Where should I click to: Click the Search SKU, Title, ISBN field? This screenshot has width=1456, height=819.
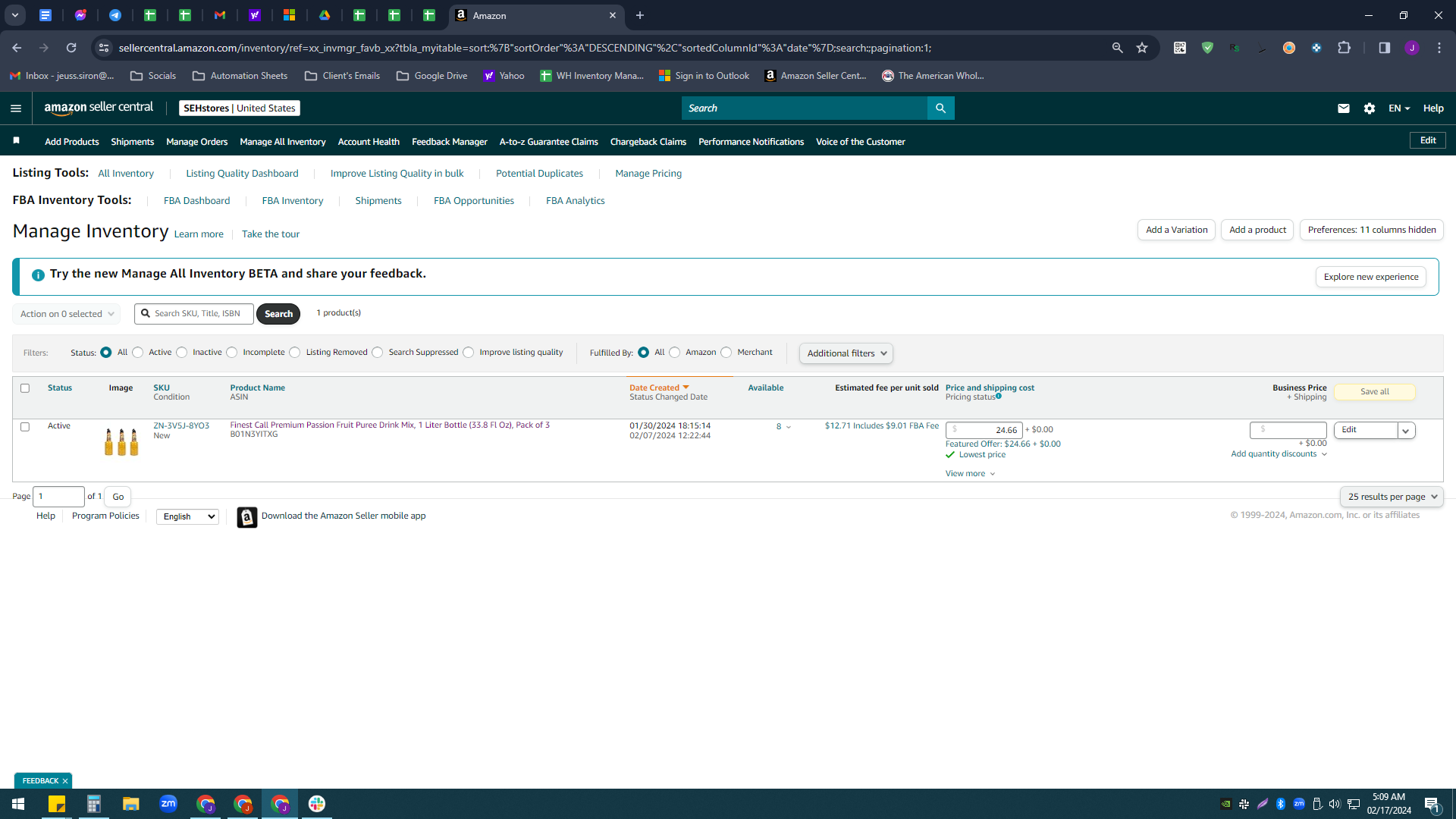194,314
